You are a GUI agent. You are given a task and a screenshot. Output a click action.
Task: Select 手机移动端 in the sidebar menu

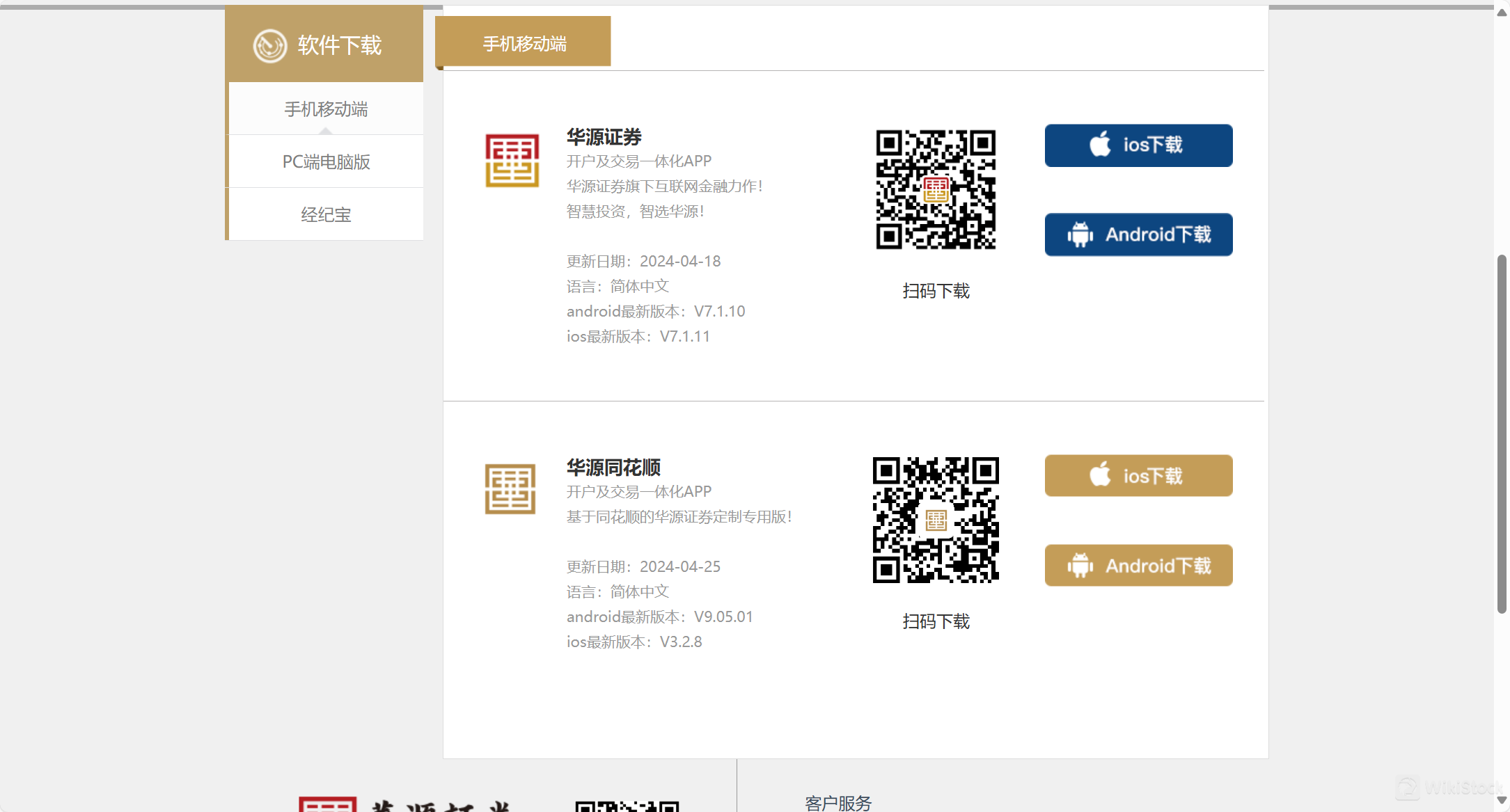(326, 109)
